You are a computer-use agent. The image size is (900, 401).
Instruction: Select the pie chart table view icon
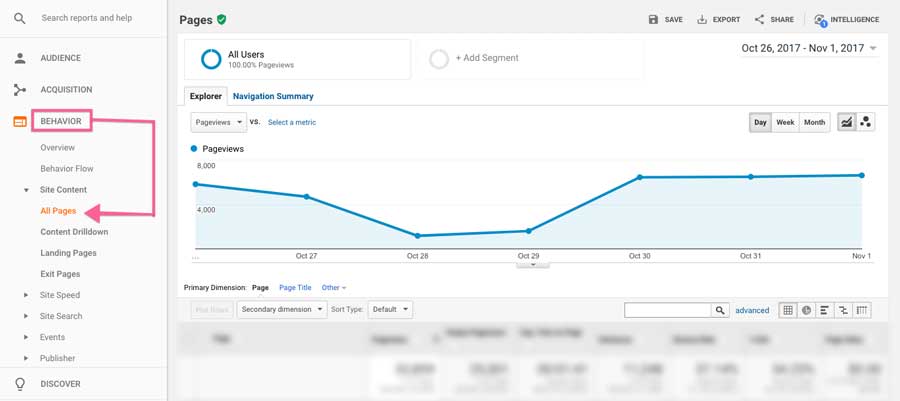[x=806, y=310]
